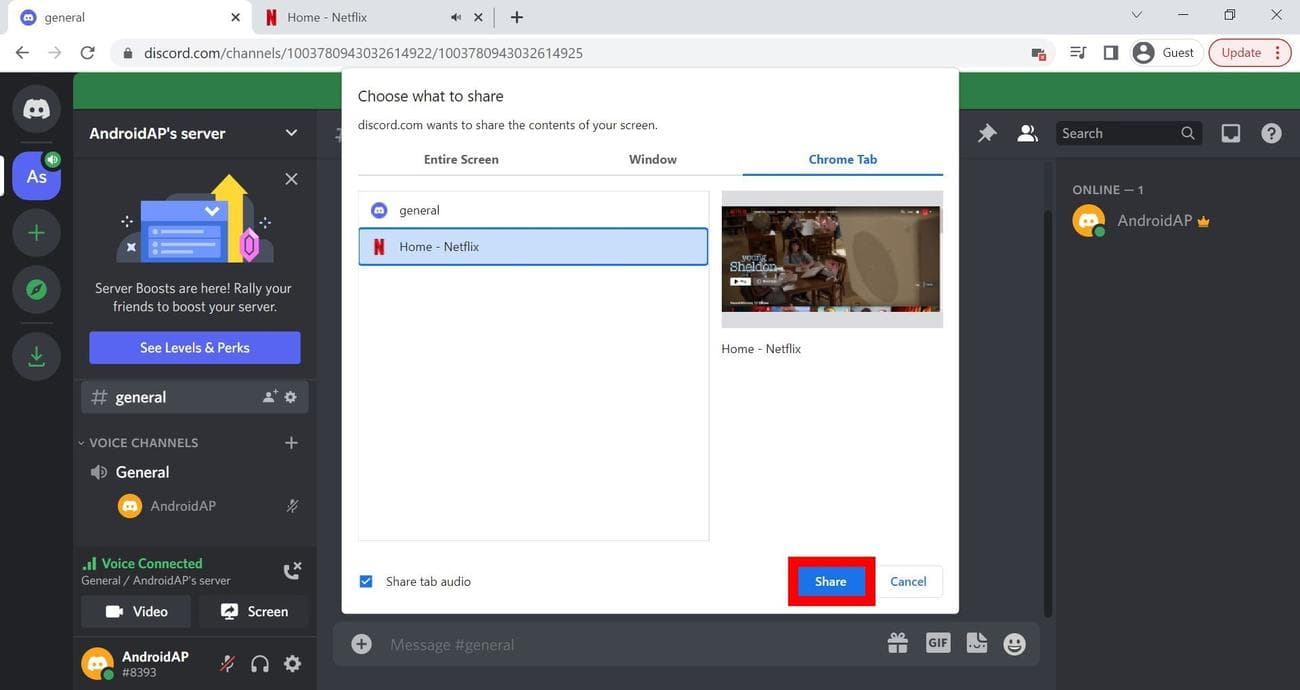1300x690 pixels.
Task: Click the Download Apps icon in sidebar
Action: pos(36,357)
